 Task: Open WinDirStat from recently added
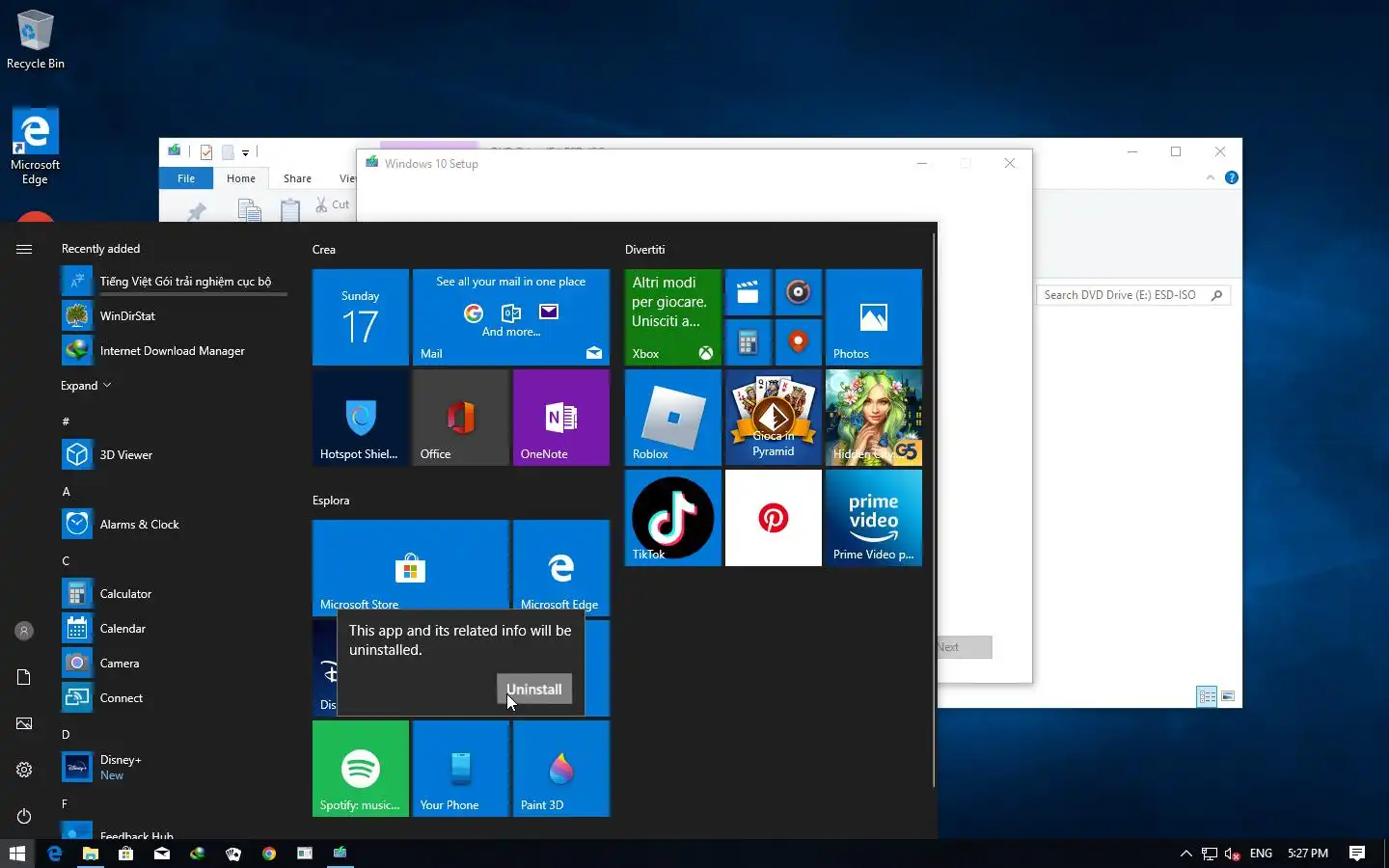pyautogui.click(x=174, y=316)
